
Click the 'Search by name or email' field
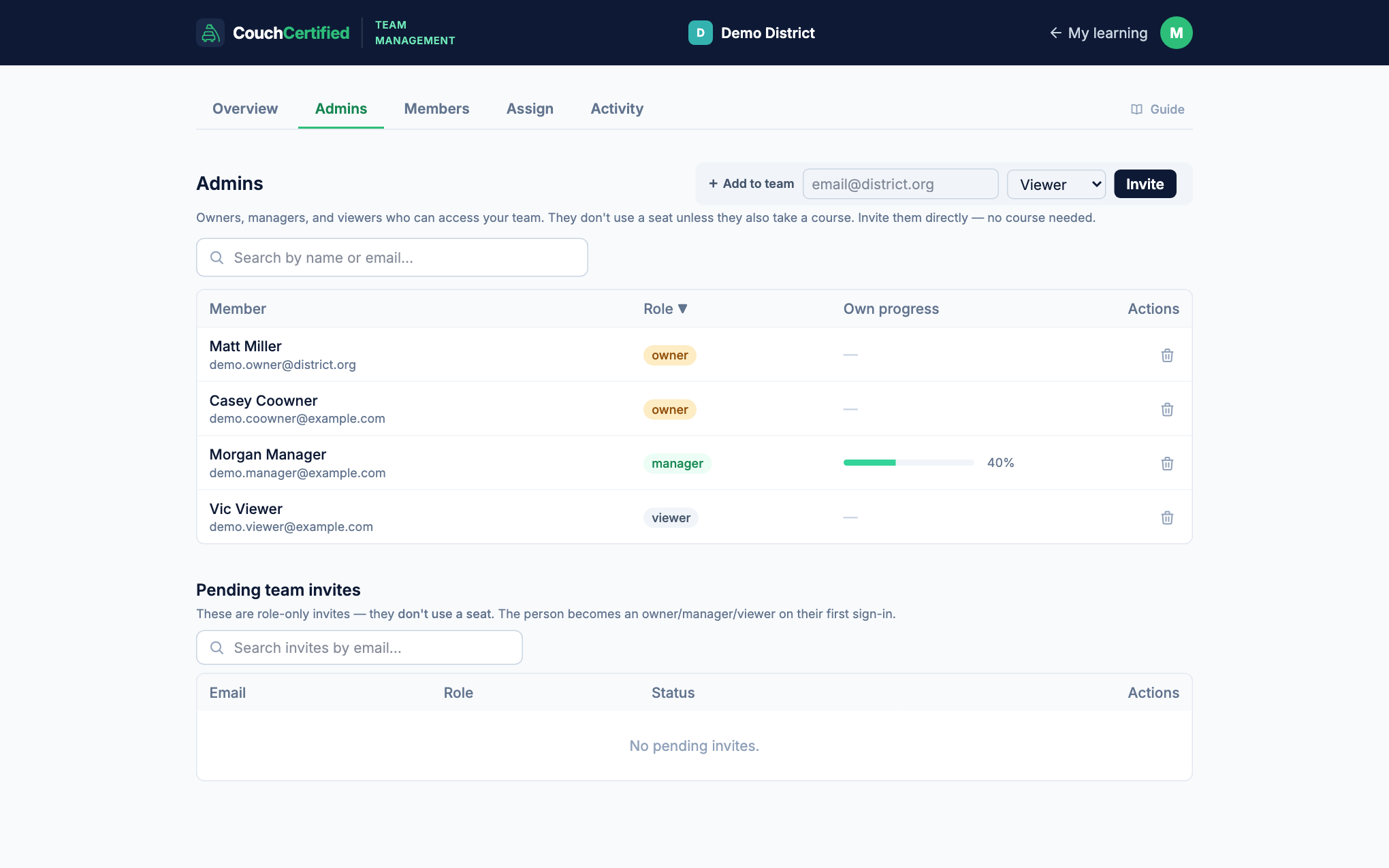pos(392,257)
